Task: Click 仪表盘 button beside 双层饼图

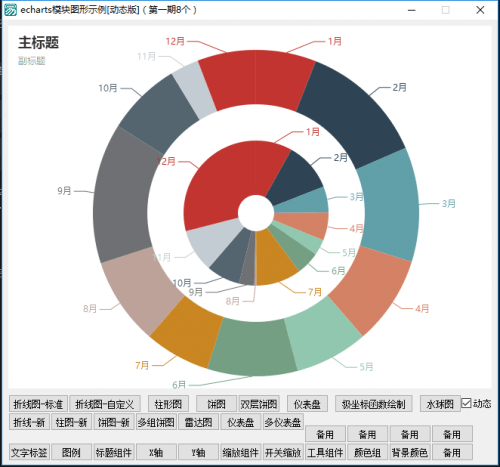Action: click(x=307, y=404)
